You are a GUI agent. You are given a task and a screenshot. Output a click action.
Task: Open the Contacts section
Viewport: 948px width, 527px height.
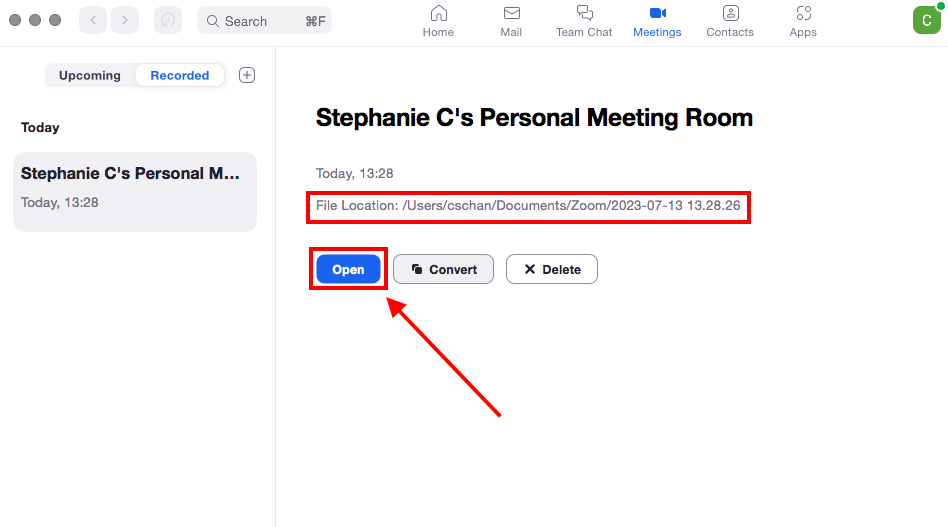coord(730,22)
